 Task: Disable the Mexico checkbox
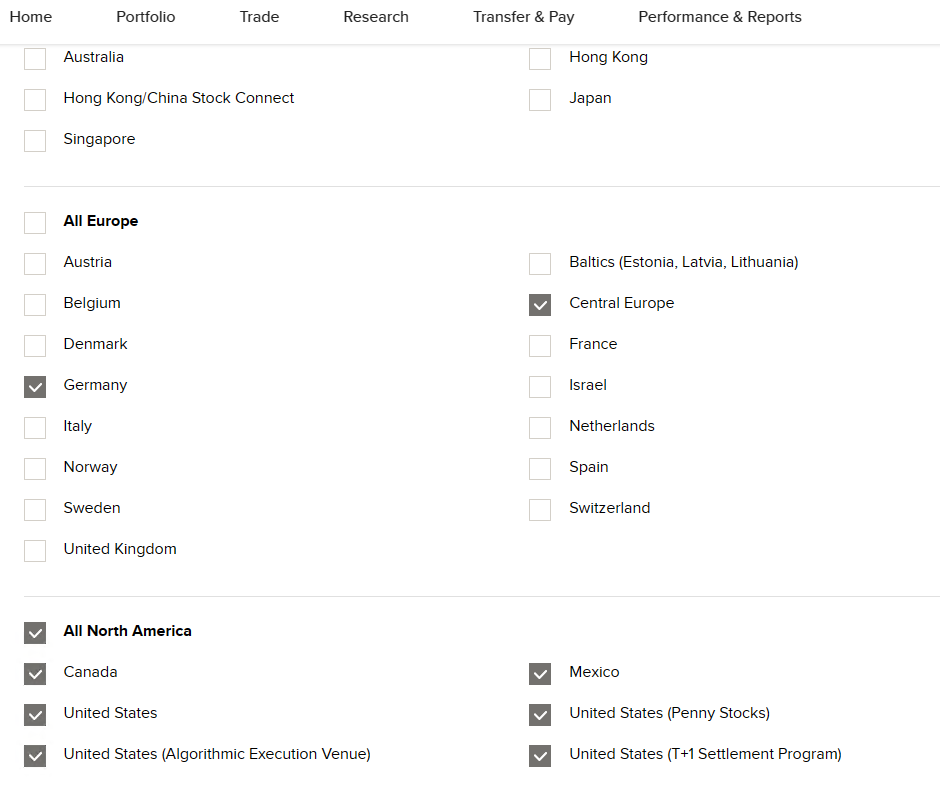tap(540, 673)
